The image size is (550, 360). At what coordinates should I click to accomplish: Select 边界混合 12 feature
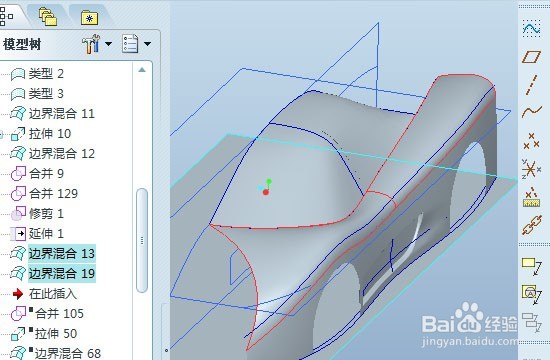pyautogui.click(x=62, y=154)
